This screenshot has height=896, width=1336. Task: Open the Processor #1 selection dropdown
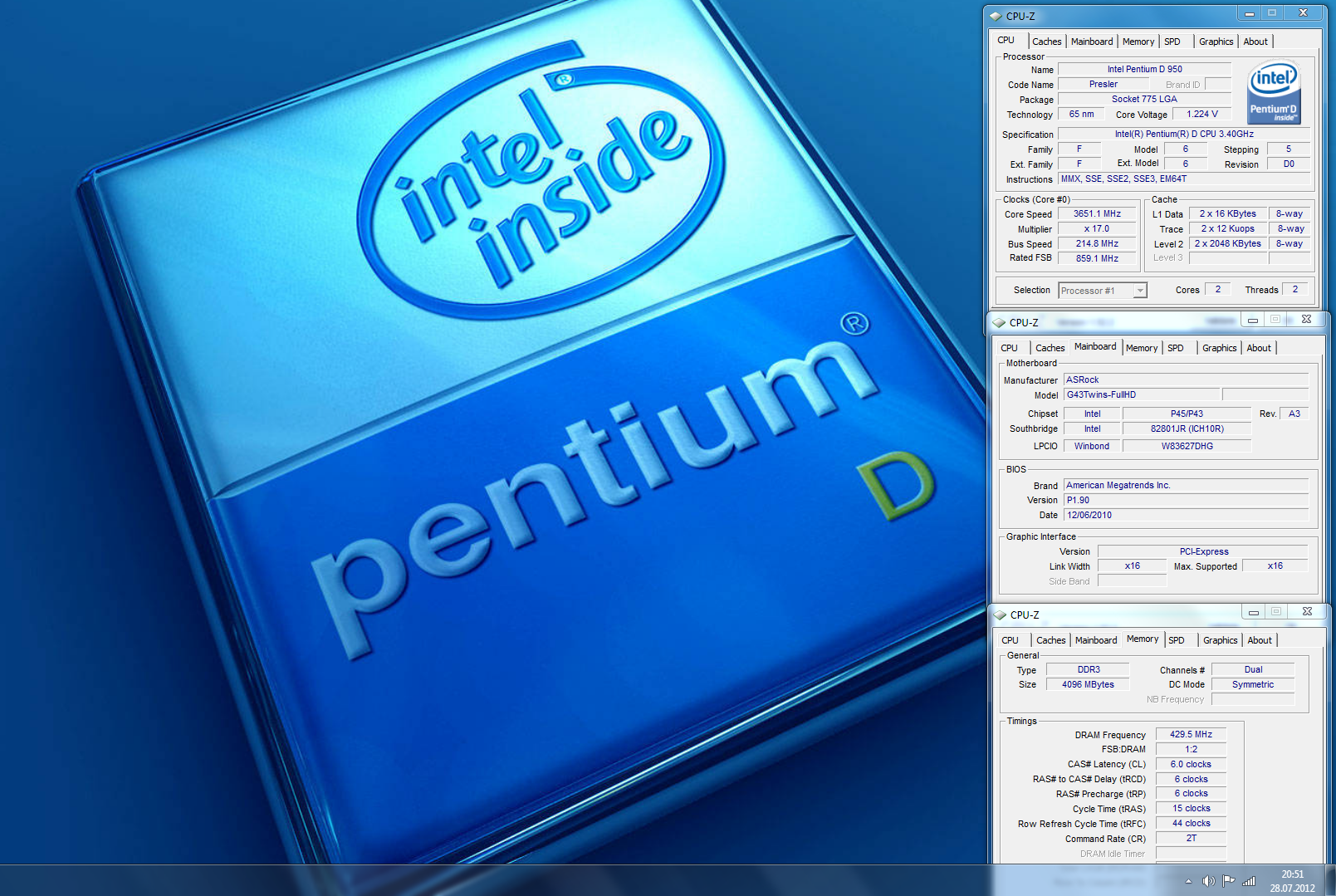(x=1140, y=291)
